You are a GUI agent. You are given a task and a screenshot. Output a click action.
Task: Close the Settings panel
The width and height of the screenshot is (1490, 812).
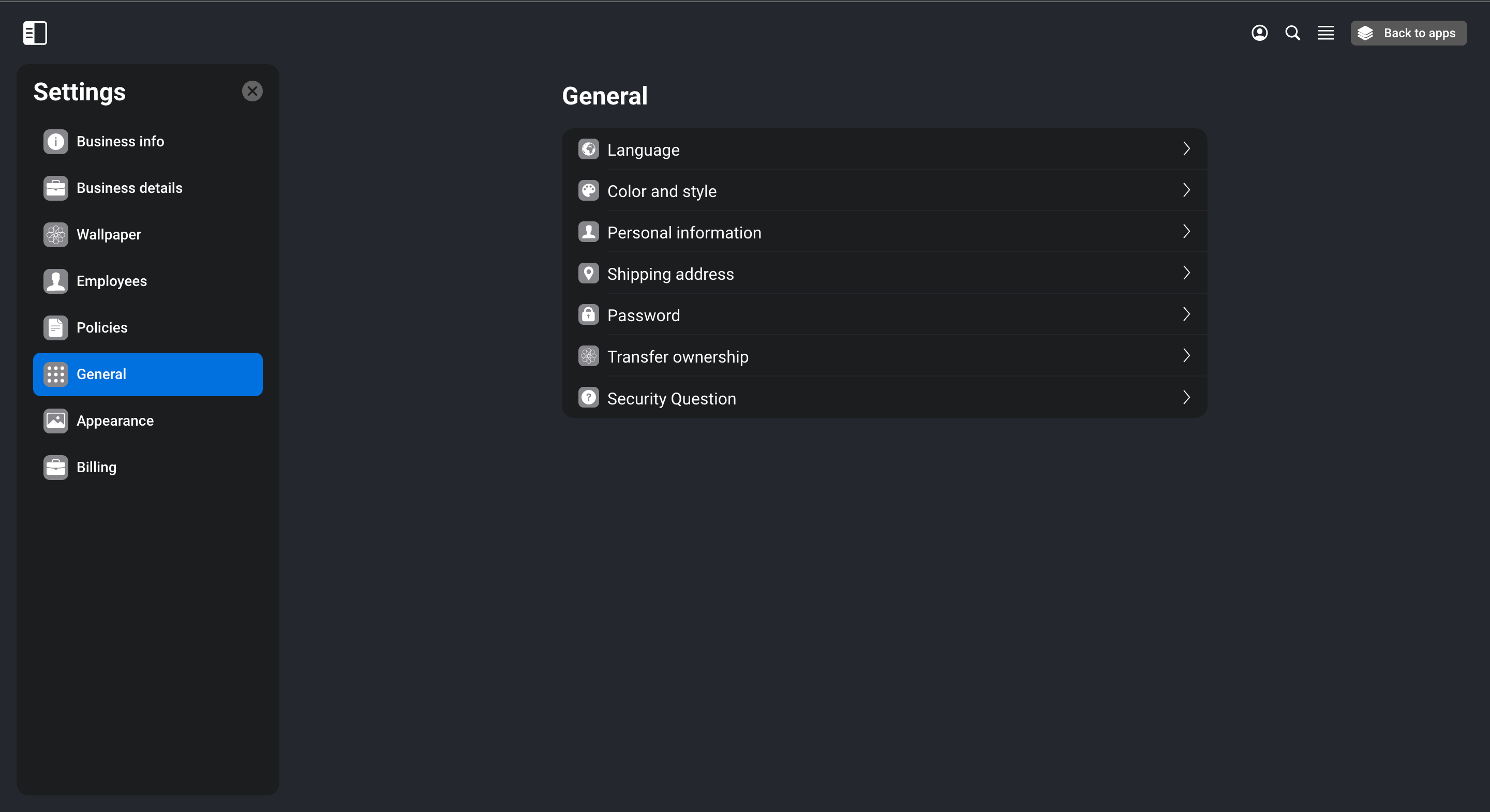click(252, 91)
